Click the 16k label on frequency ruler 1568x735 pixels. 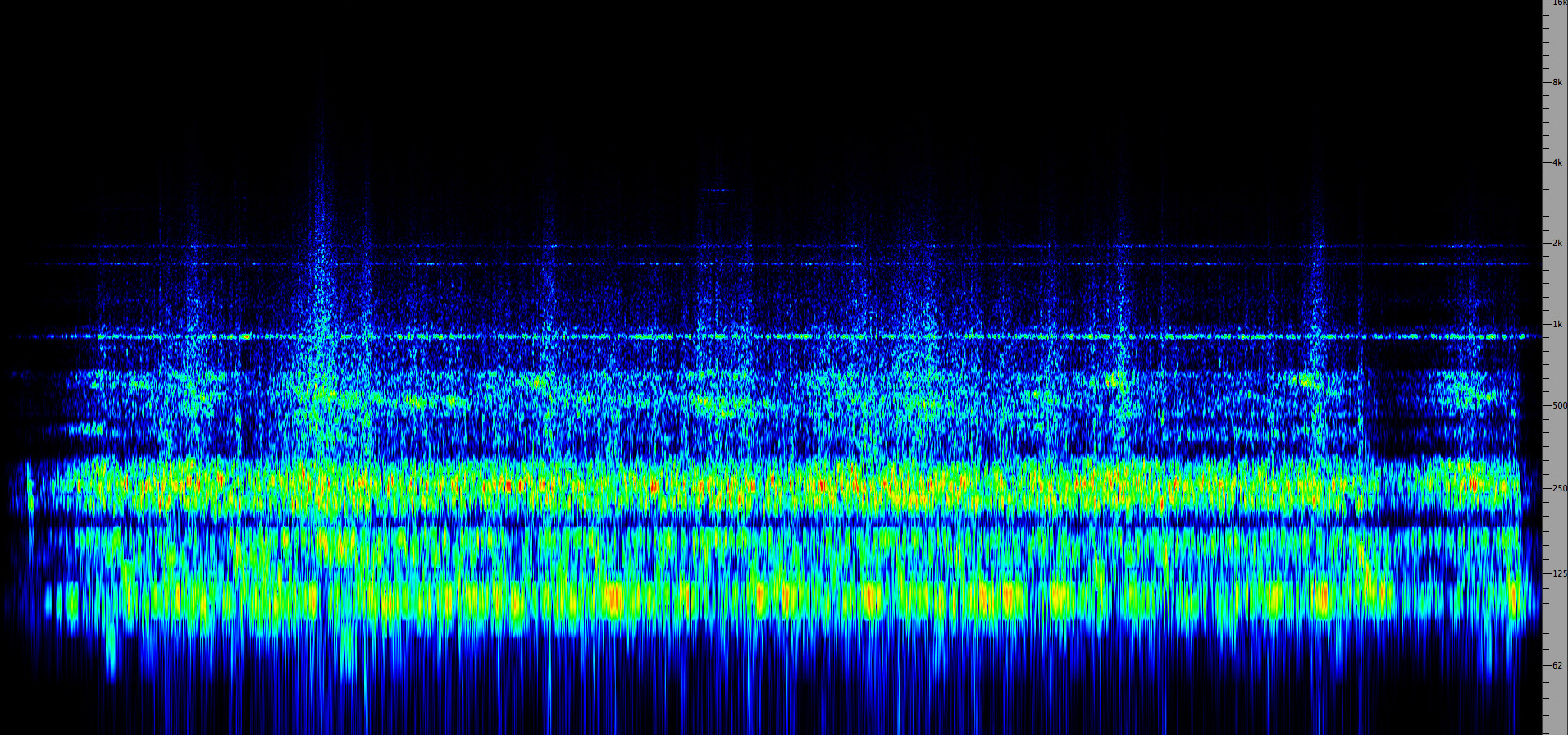[x=1557, y=3]
